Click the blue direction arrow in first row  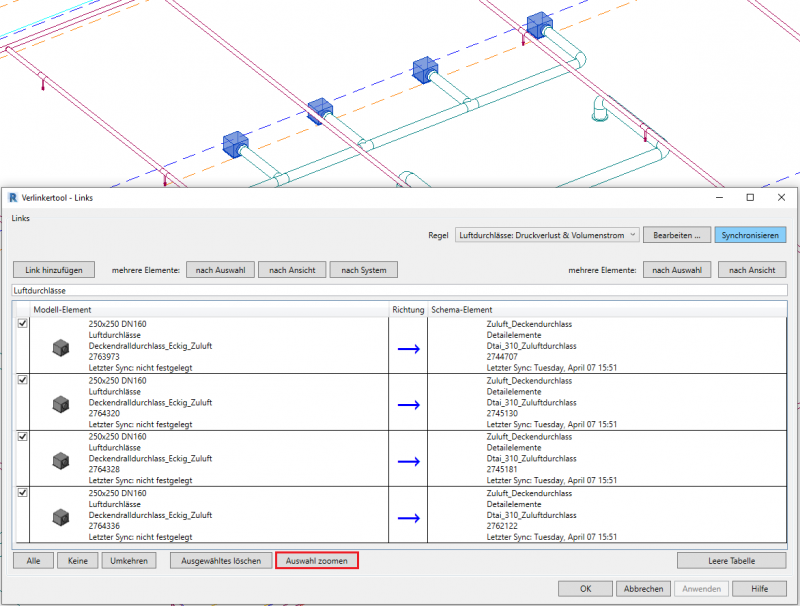point(408,348)
